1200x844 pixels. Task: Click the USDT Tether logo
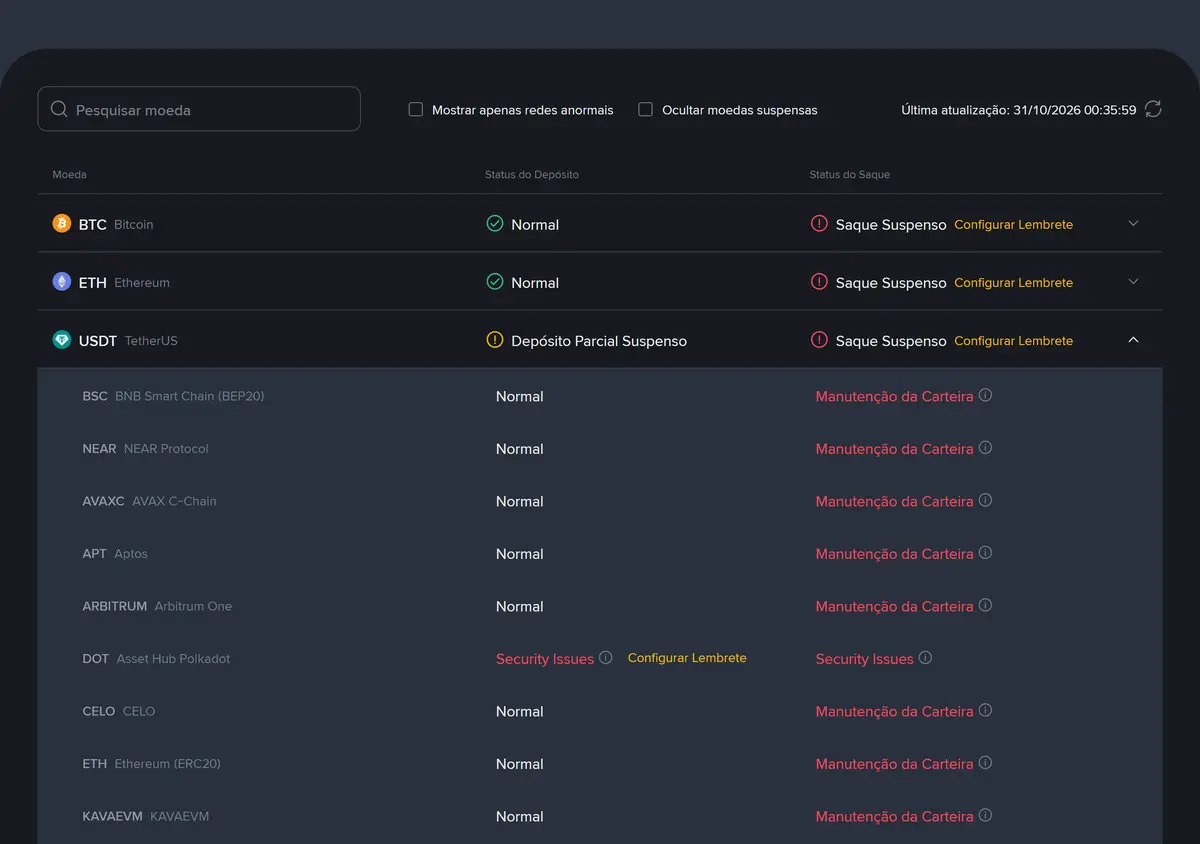(62, 340)
